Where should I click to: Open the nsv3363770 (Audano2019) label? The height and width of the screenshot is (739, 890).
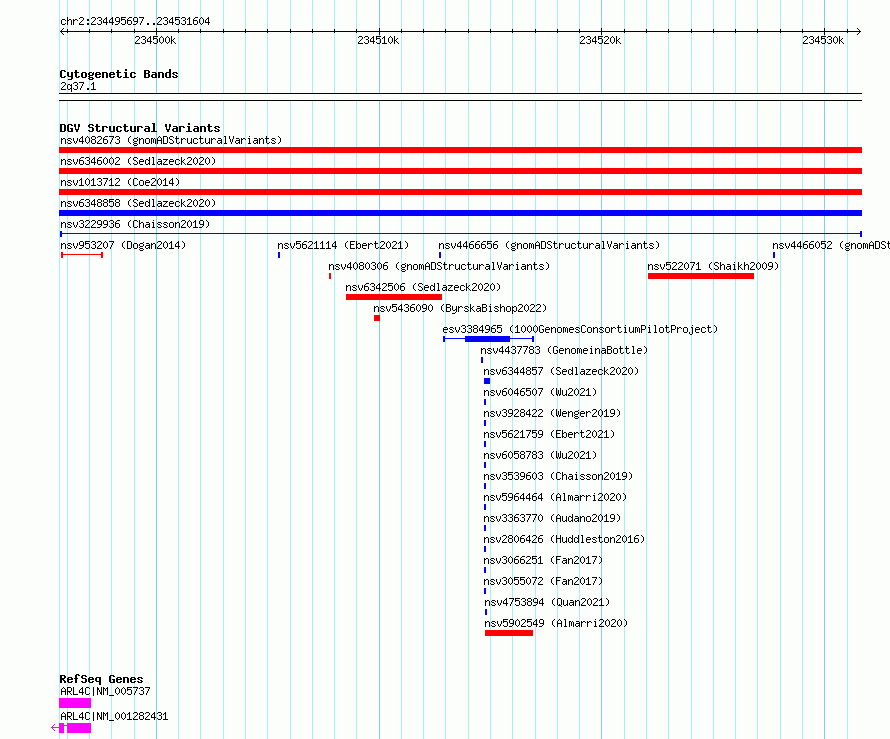(x=552, y=518)
